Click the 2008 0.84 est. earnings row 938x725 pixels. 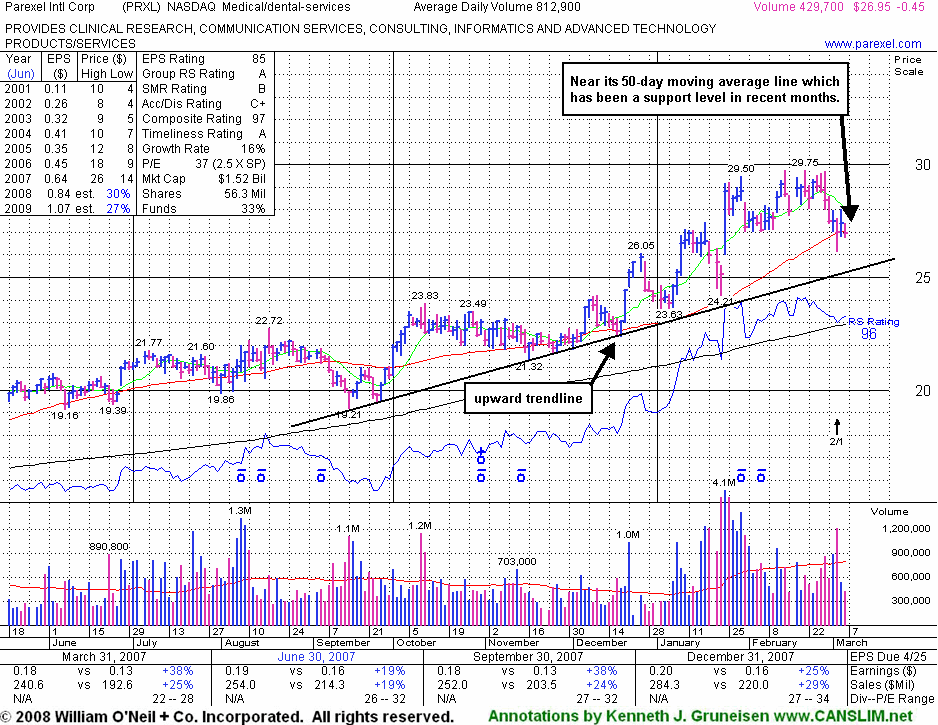67,193
